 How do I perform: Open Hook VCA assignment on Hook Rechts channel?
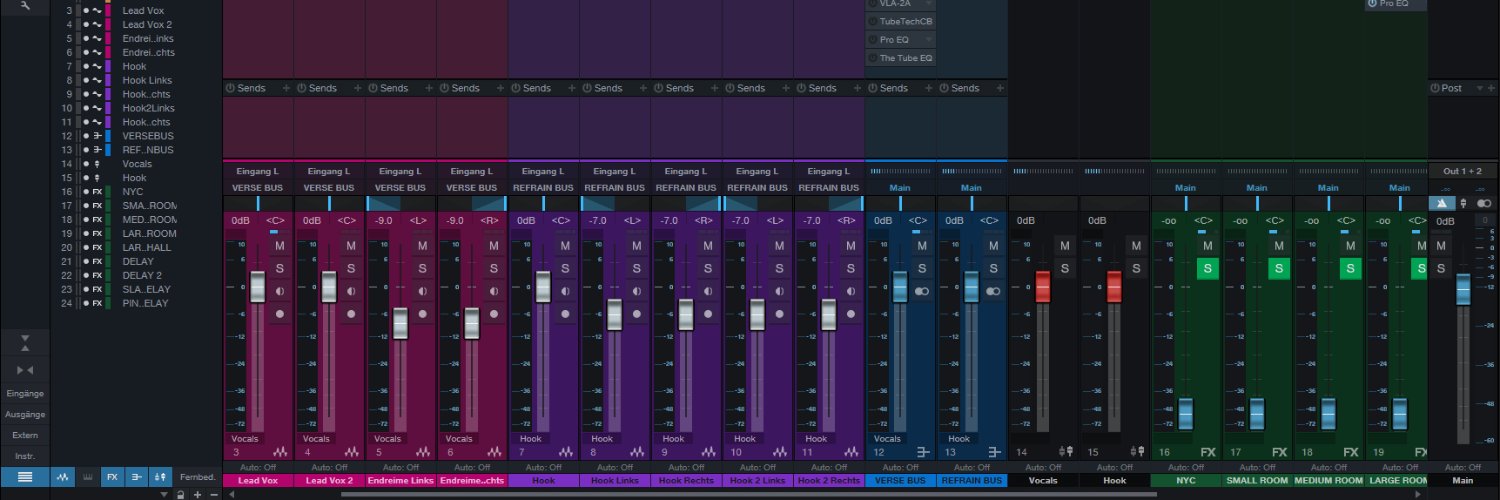674,438
